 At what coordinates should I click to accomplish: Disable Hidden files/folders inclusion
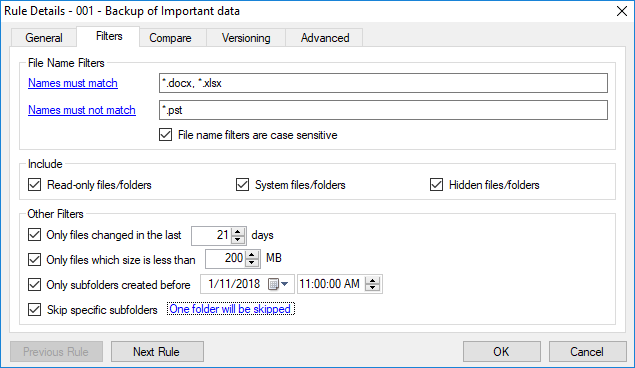click(437, 185)
